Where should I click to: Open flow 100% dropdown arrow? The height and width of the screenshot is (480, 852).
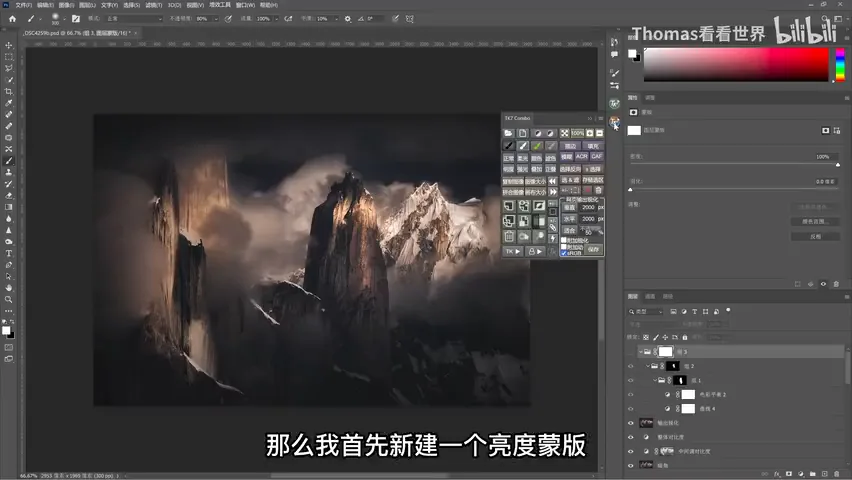[x=277, y=18]
